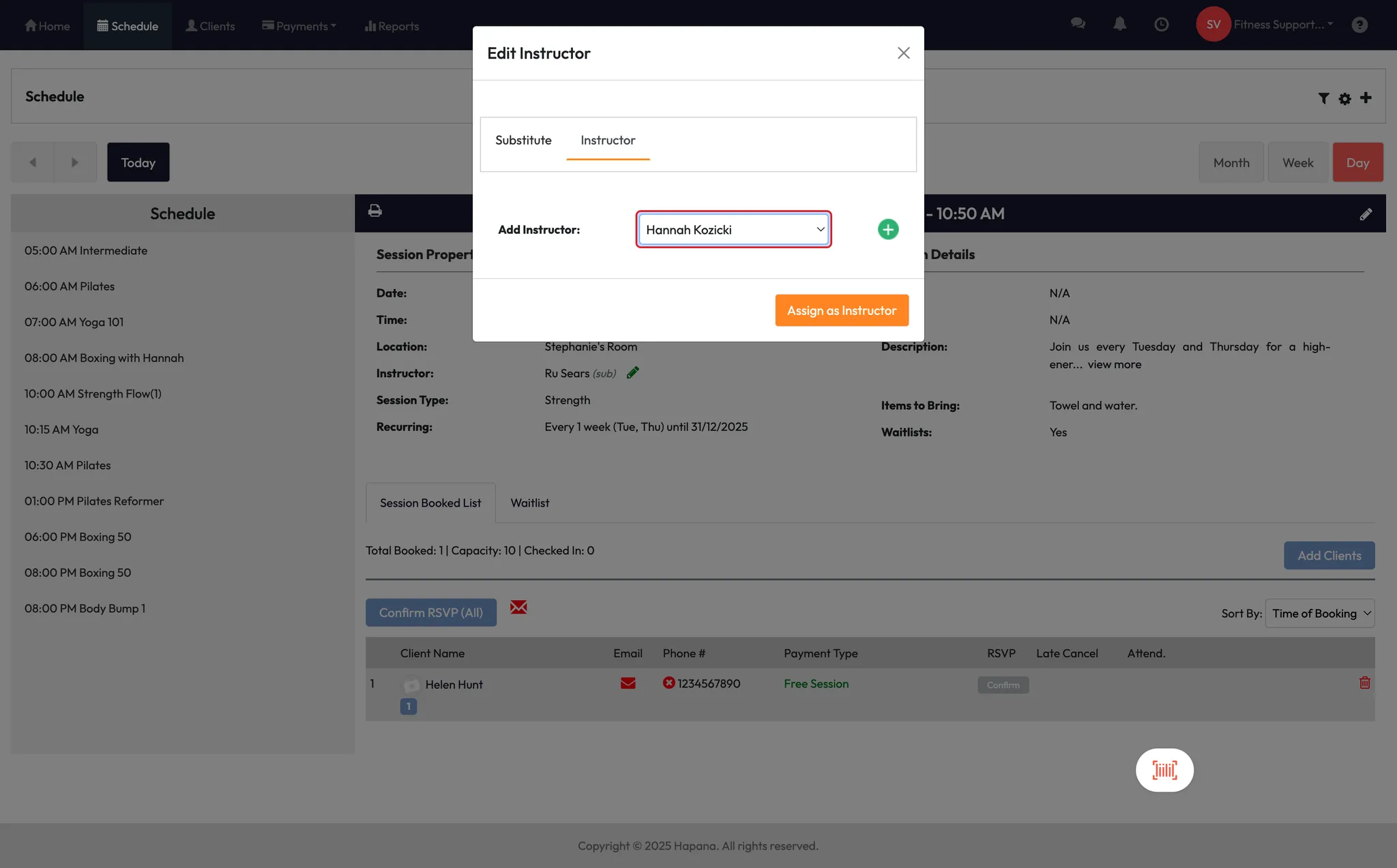1397x868 pixels.
Task: Switch to the Substitute tab
Action: tap(523, 140)
